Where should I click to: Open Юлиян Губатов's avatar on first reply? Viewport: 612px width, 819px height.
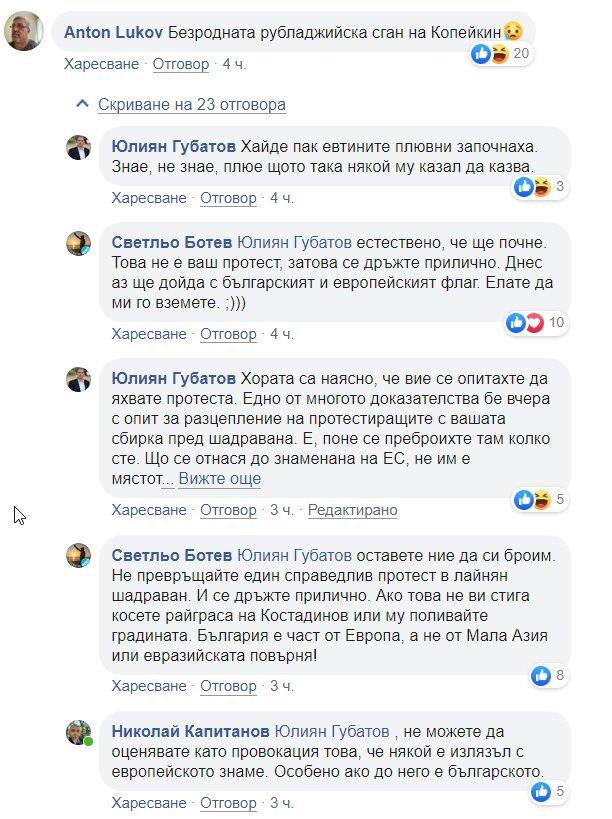(x=79, y=149)
